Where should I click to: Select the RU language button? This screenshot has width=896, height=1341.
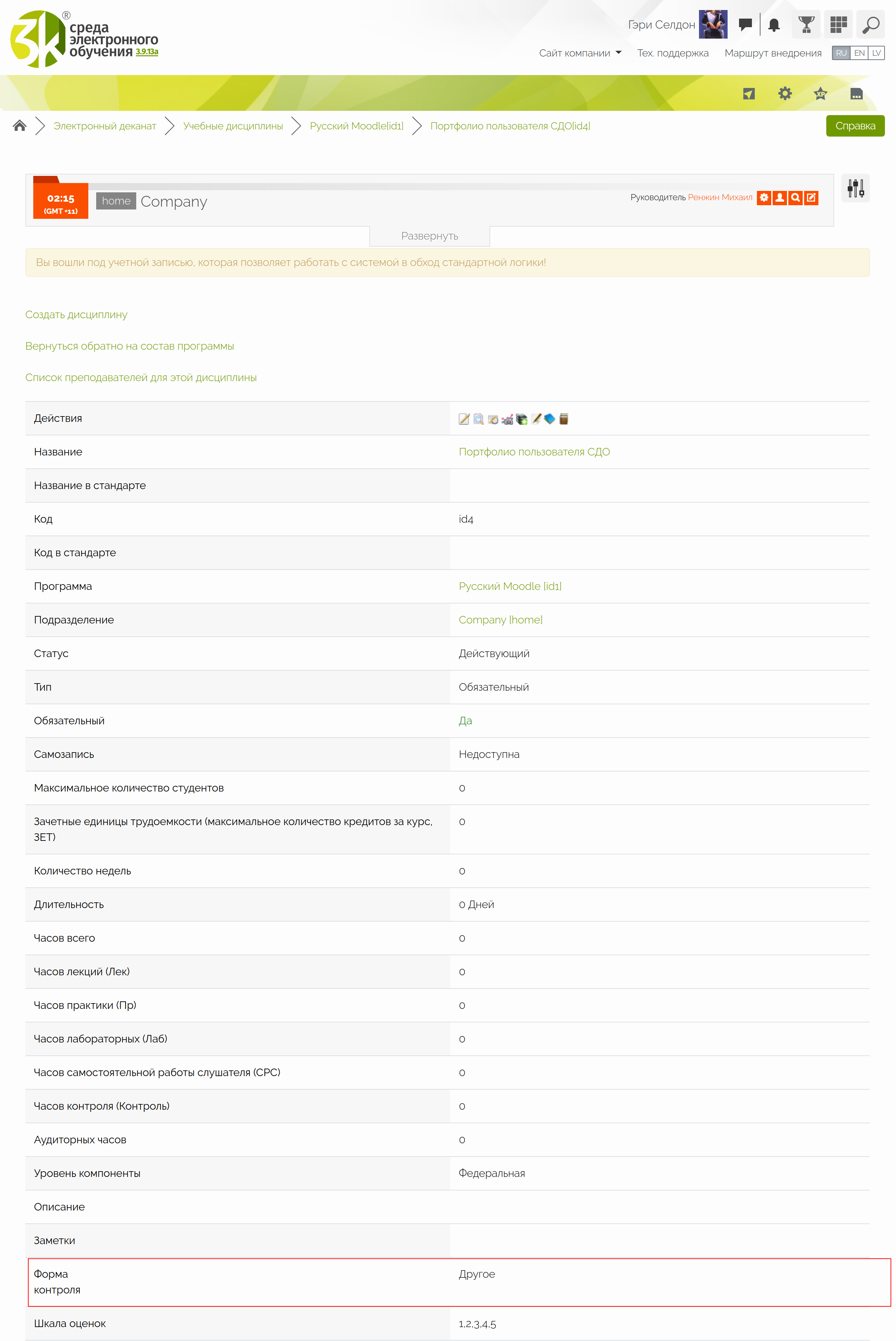[x=841, y=53]
